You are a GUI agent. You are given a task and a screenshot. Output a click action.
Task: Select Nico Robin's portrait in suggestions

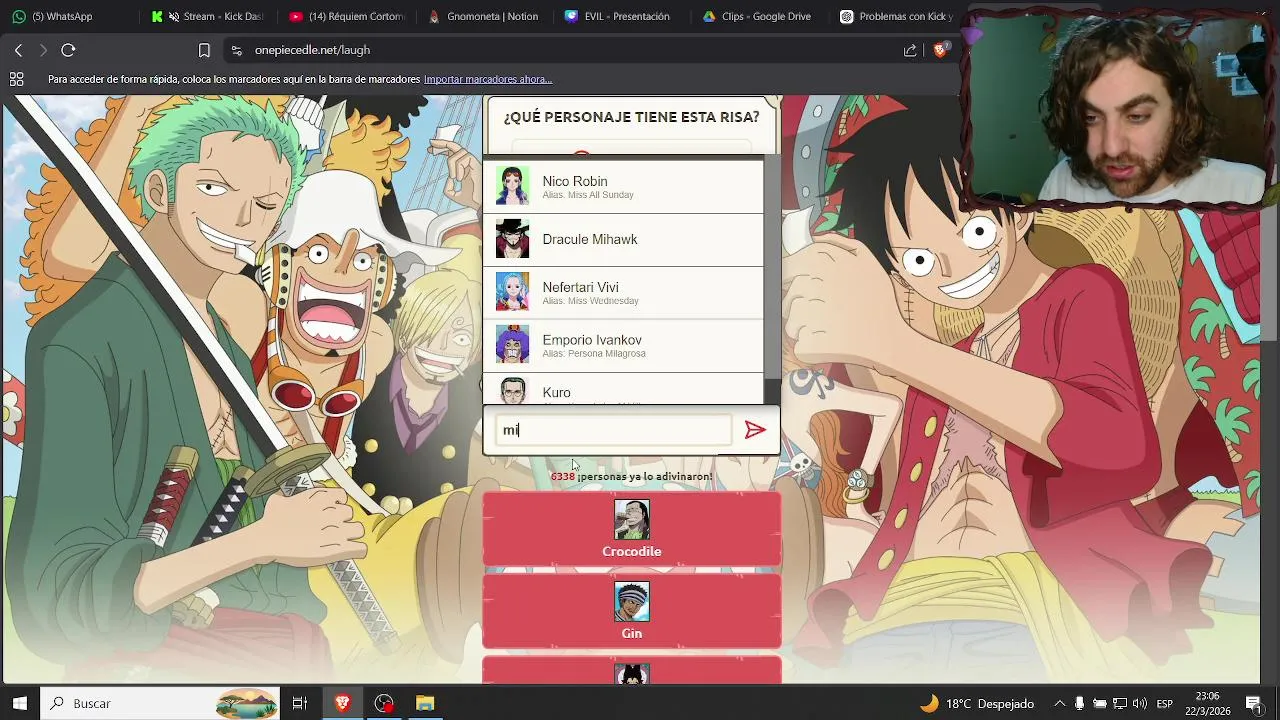tap(513, 187)
